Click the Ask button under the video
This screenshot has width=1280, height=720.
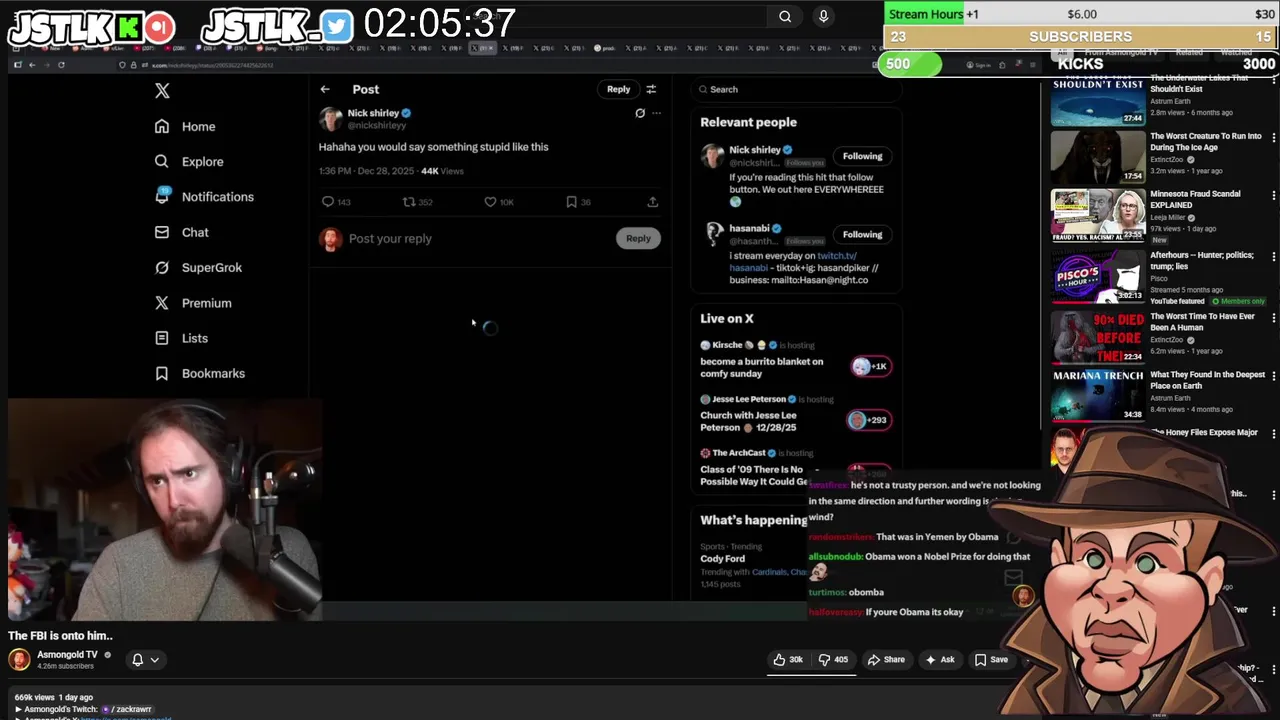point(940,660)
